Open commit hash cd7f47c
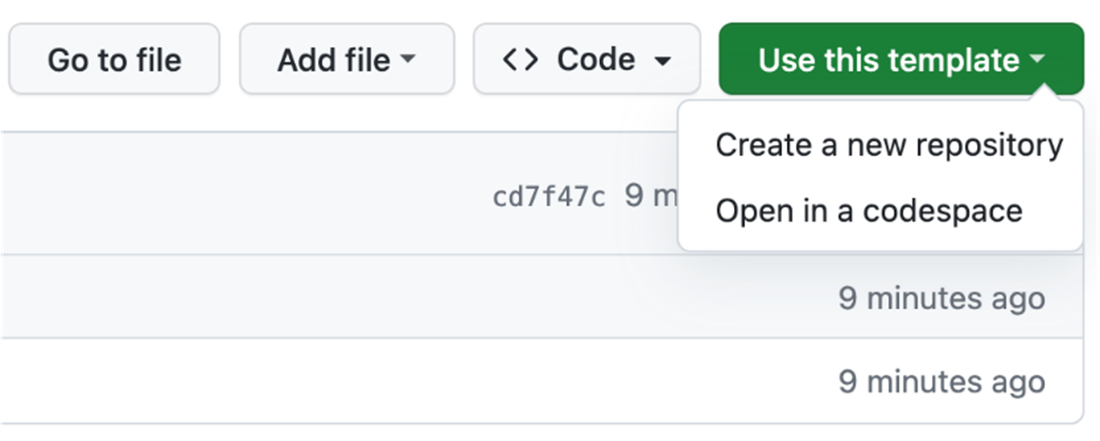The height and width of the screenshot is (441, 1100). pyautogui.click(x=549, y=196)
